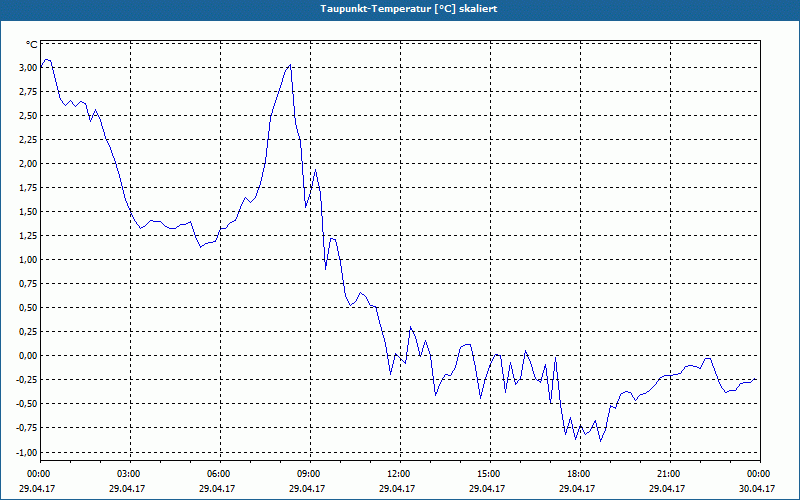800x500 pixels.
Task: Click the 21:00 time axis label
Action: tap(670, 474)
